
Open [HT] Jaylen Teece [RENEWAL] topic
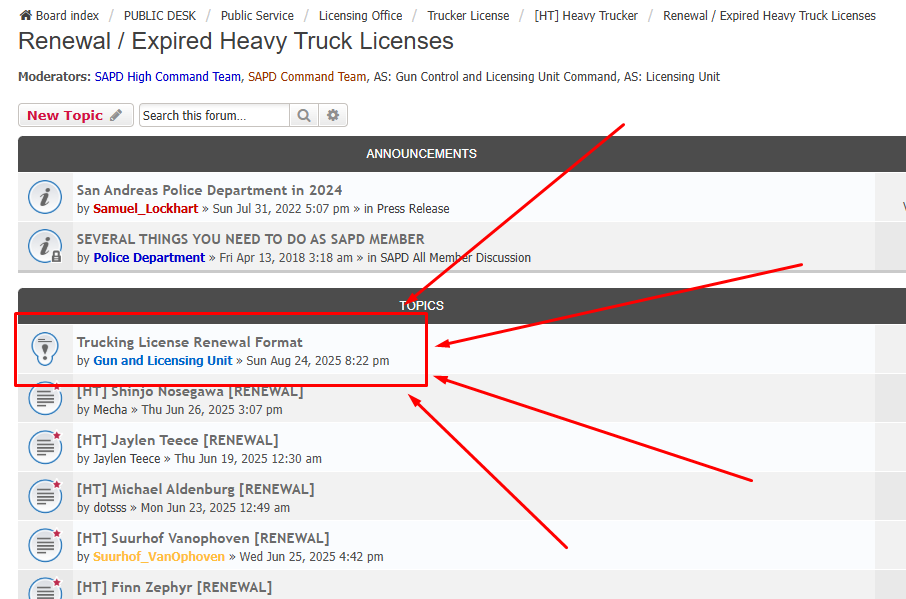pyautogui.click(x=177, y=440)
